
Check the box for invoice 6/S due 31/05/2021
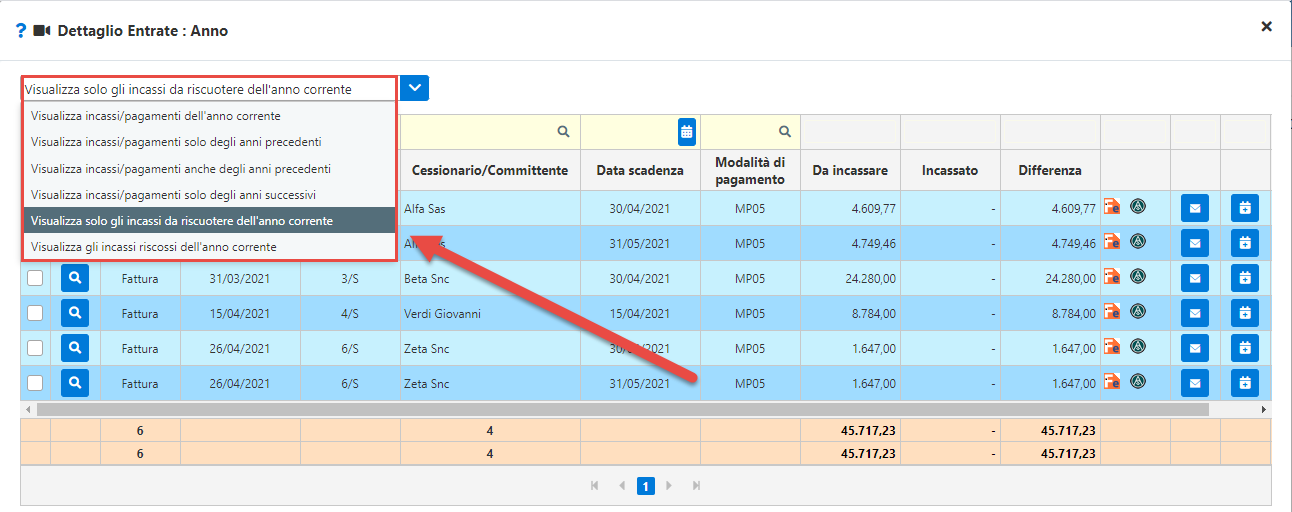coord(35,383)
